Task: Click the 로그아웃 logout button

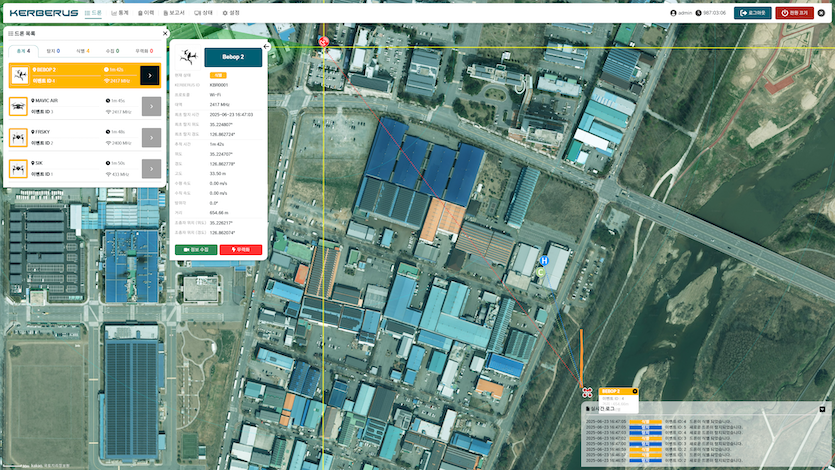Action: point(752,13)
